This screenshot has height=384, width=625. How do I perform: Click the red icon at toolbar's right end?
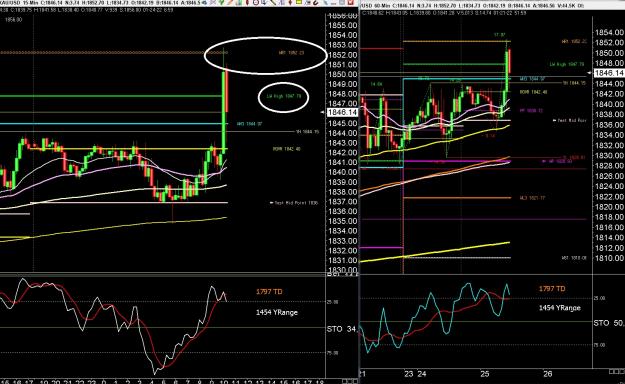(351, 2)
